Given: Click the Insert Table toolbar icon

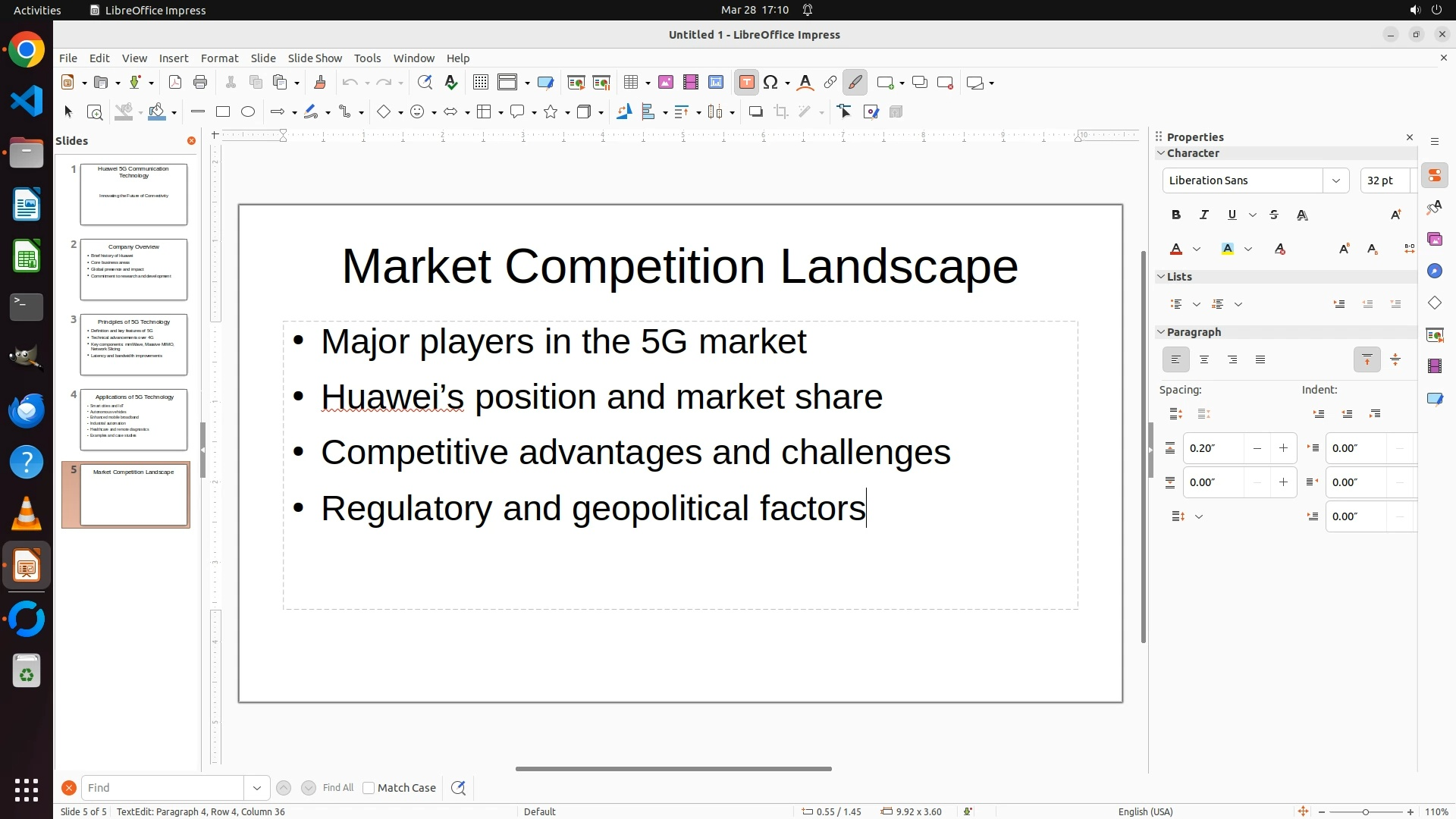Looking at the screenshot, I should click(x=630, y=83).
